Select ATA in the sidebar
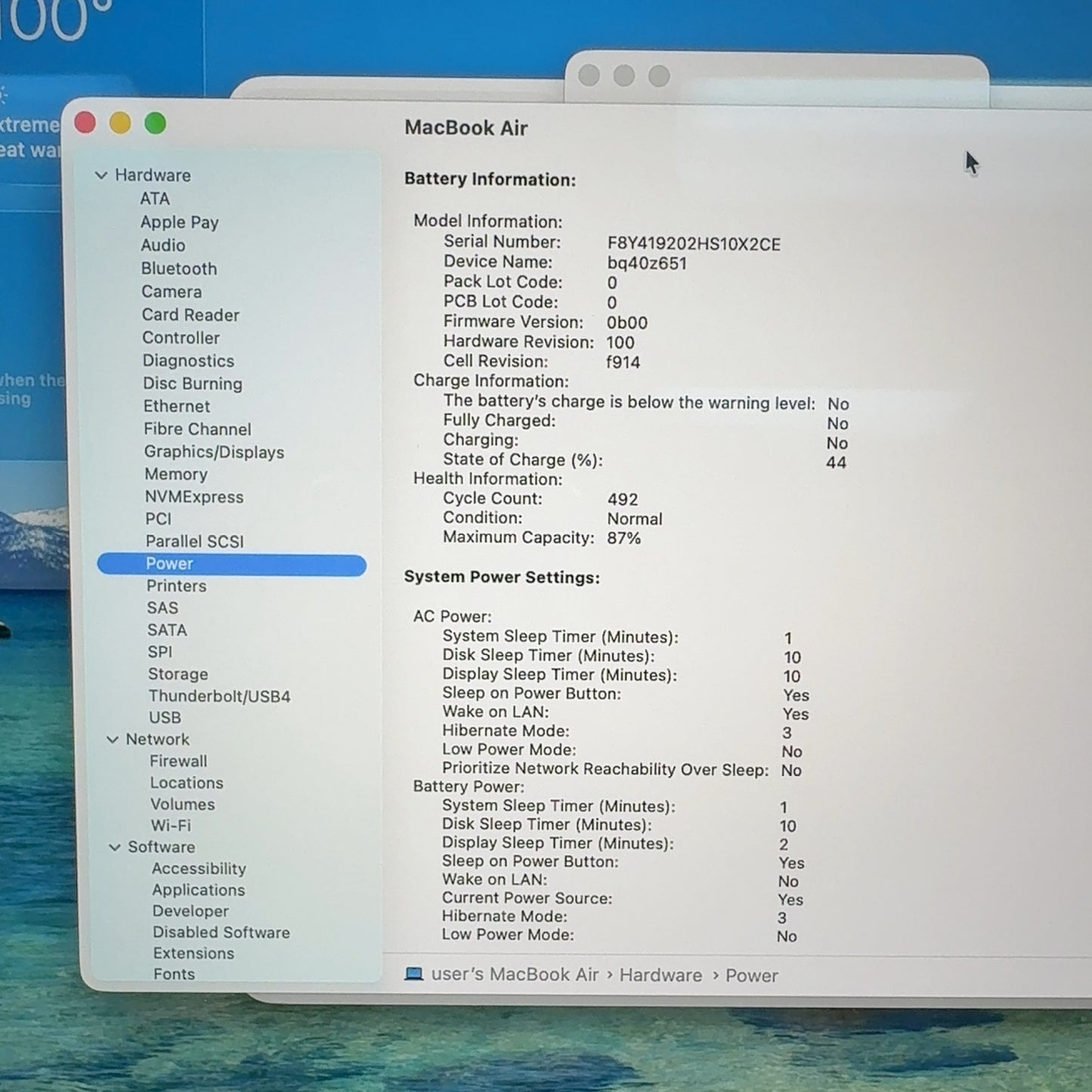Screen dimensions: 1092x1092 (155, 199)
